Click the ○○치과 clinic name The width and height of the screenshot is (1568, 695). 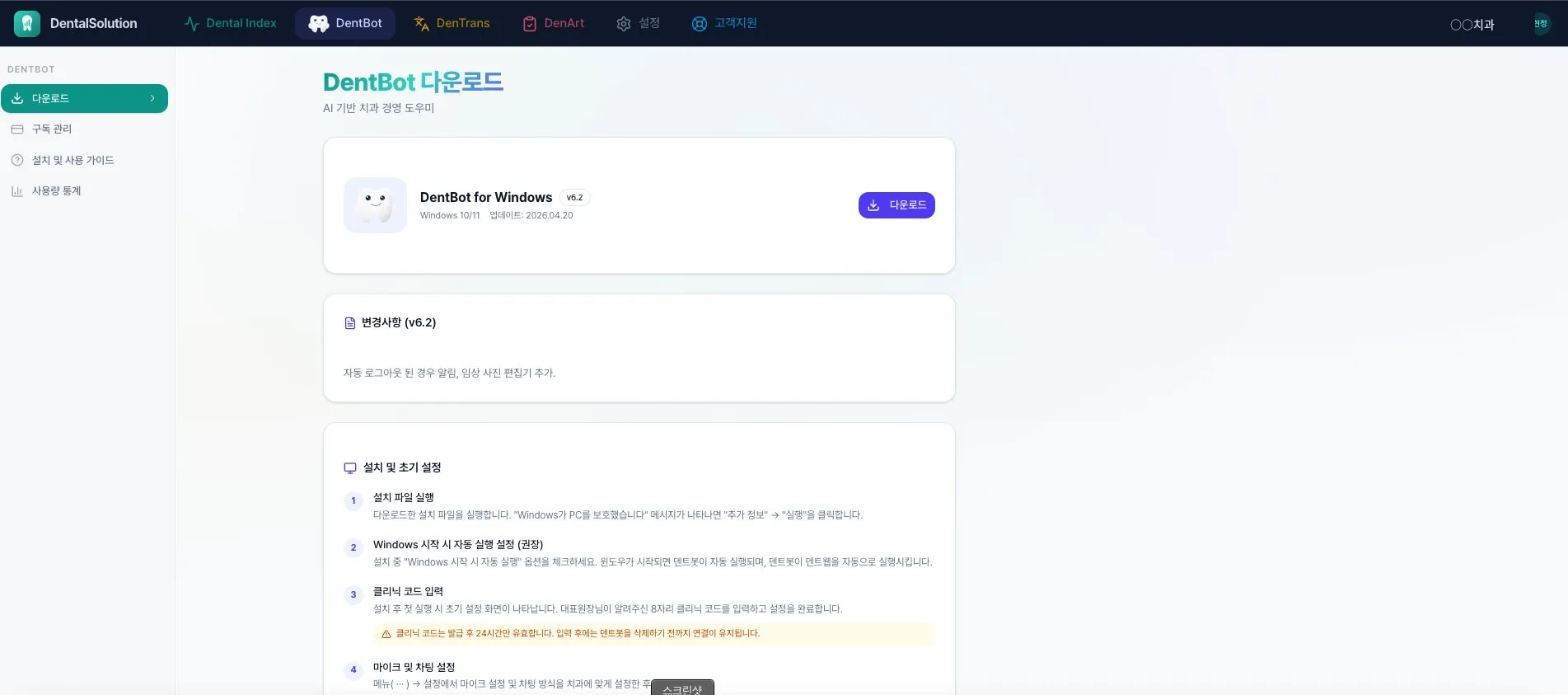pos(1472,25)
